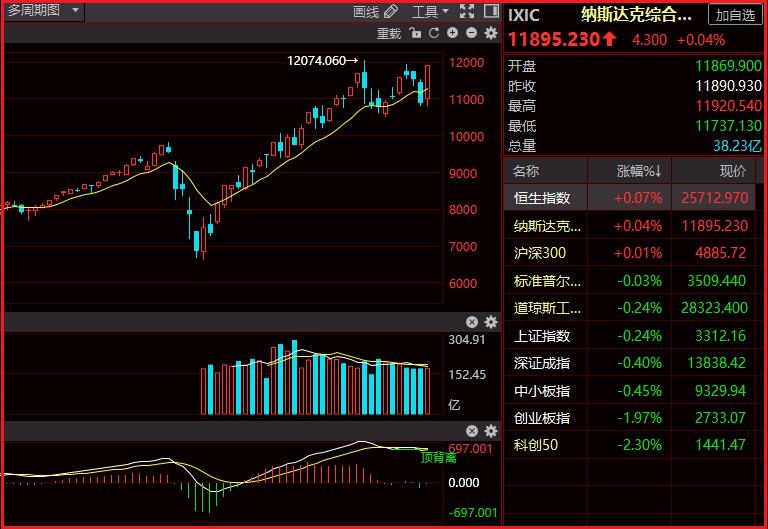The height and width of the screenshot is (529, 768).
Task: Close the MACD indicator panel
Action: pos(472,431)
